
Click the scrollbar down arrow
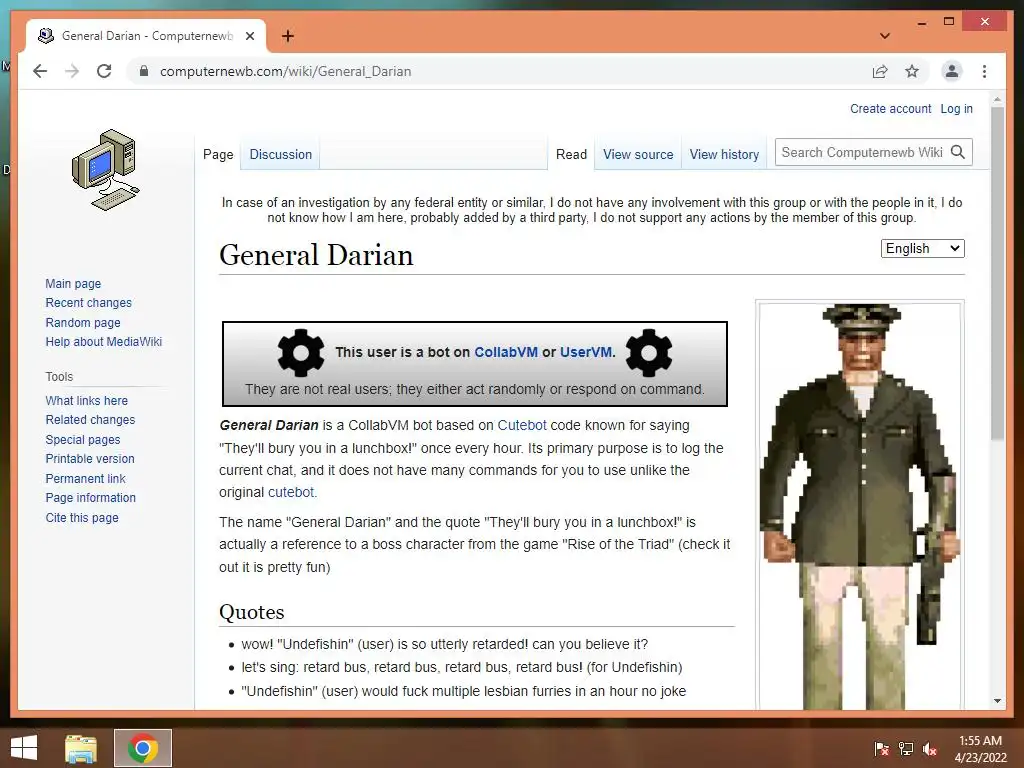[997, 701]
